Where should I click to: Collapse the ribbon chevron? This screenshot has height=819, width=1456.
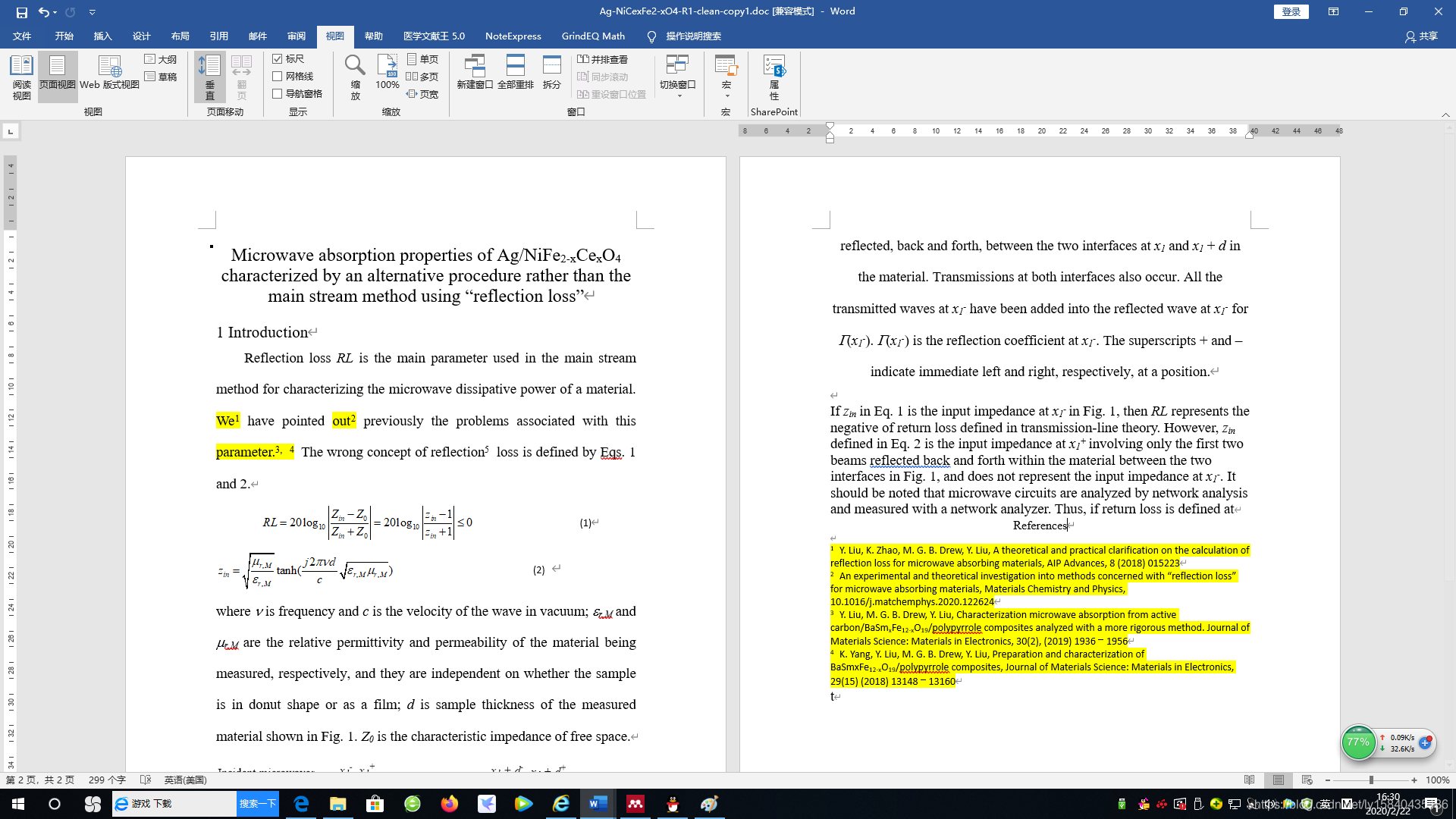(x=1445, y=115)
